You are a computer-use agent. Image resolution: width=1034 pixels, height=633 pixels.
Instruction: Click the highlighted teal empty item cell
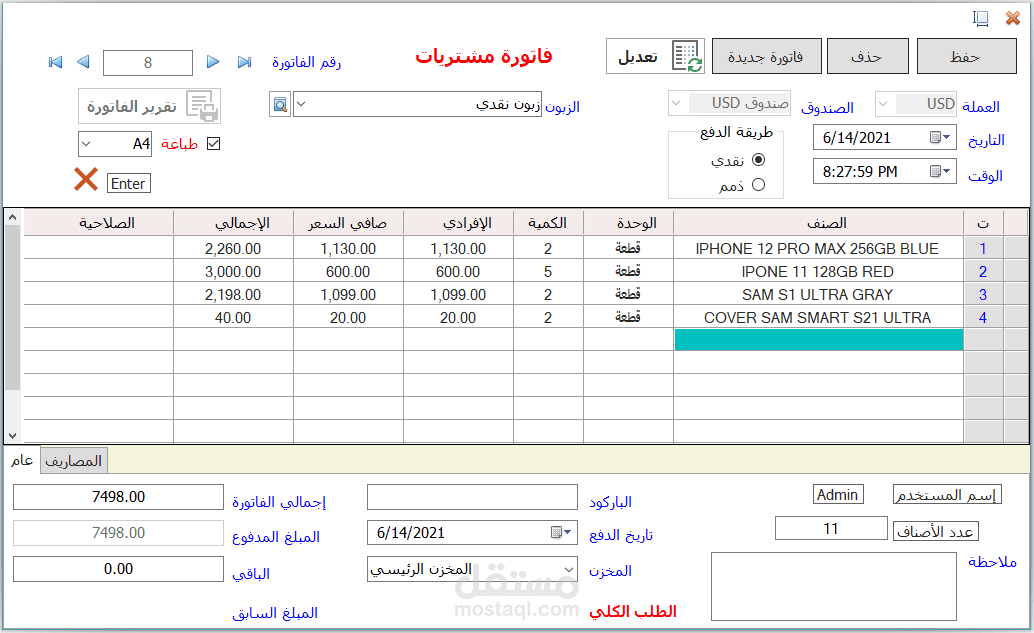[x=818, y=340]
